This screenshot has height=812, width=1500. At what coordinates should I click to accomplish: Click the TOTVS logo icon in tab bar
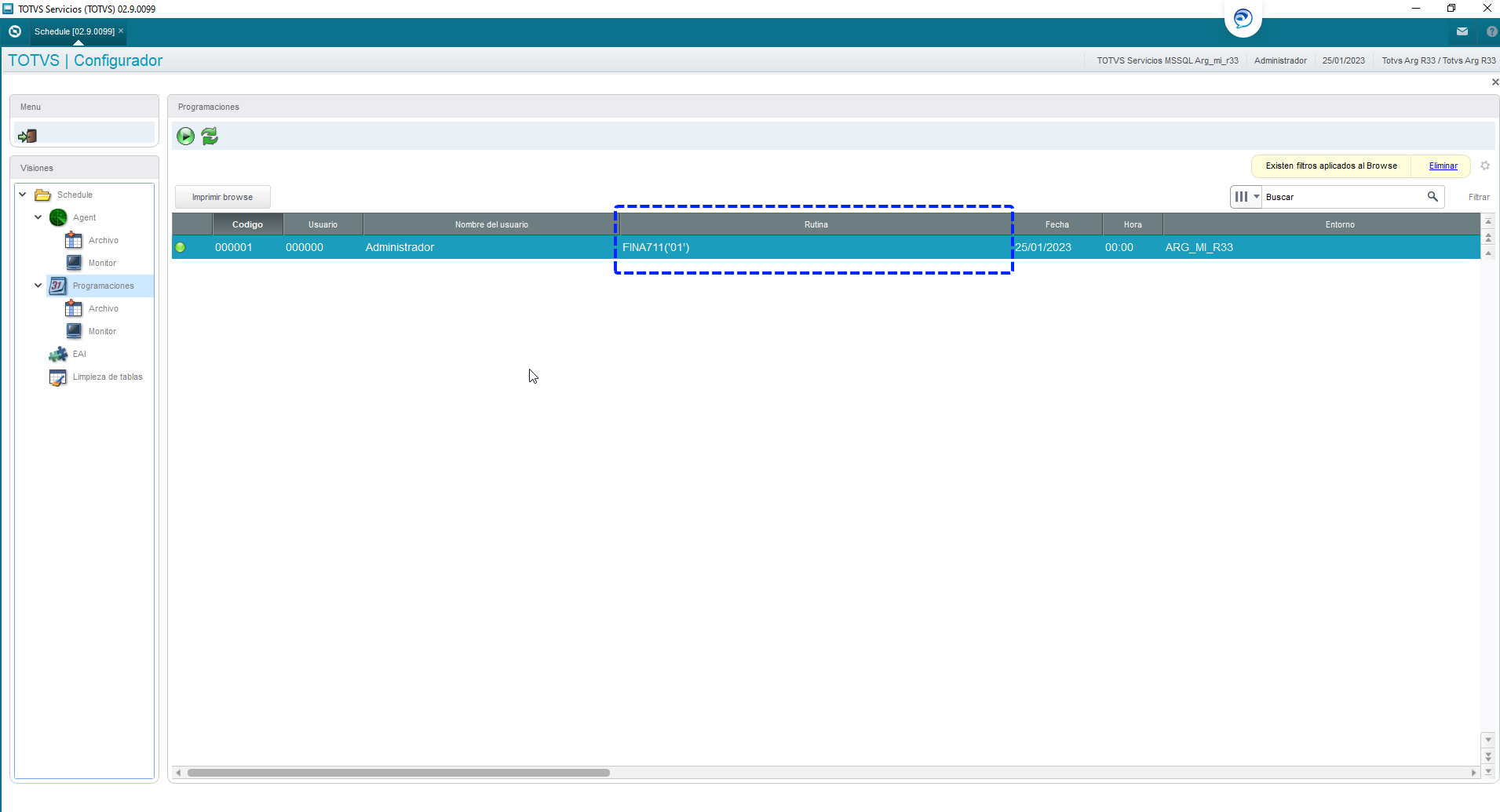click(14, 31)
